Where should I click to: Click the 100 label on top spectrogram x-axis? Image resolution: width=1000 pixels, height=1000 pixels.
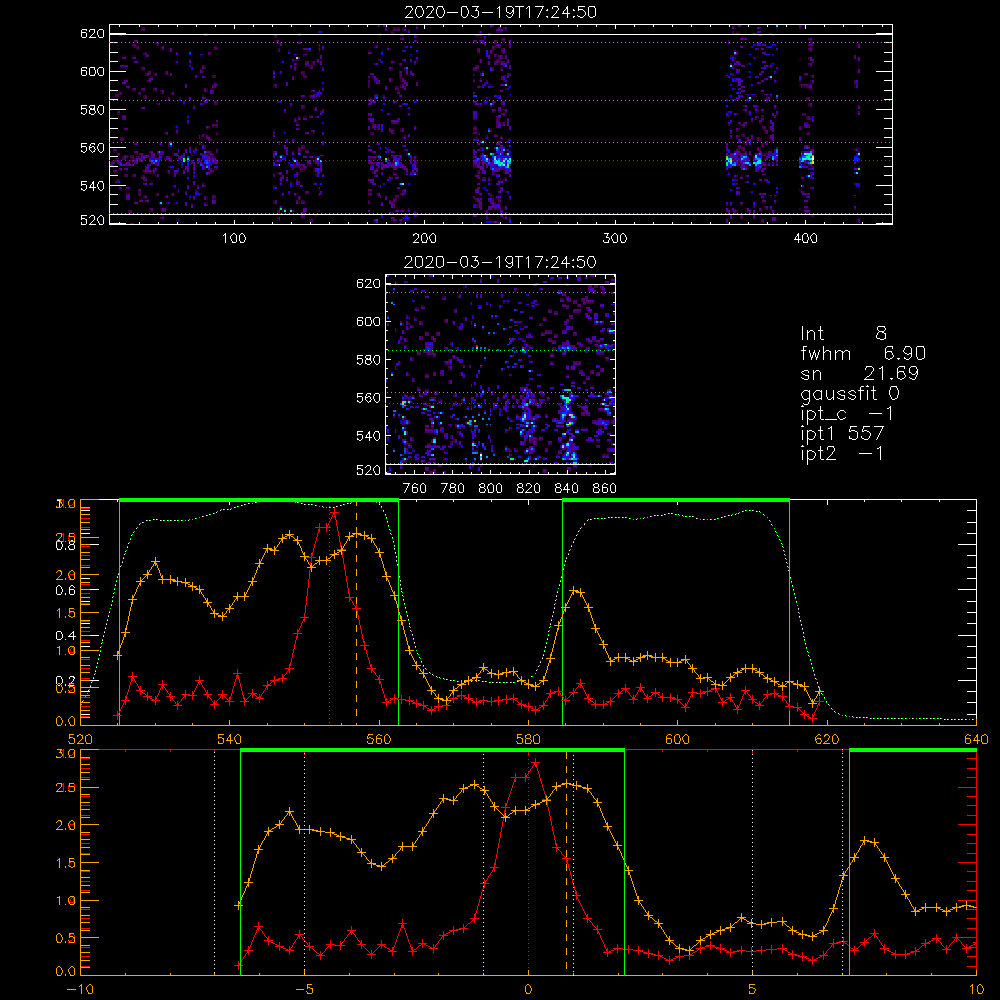click(234, 238)
